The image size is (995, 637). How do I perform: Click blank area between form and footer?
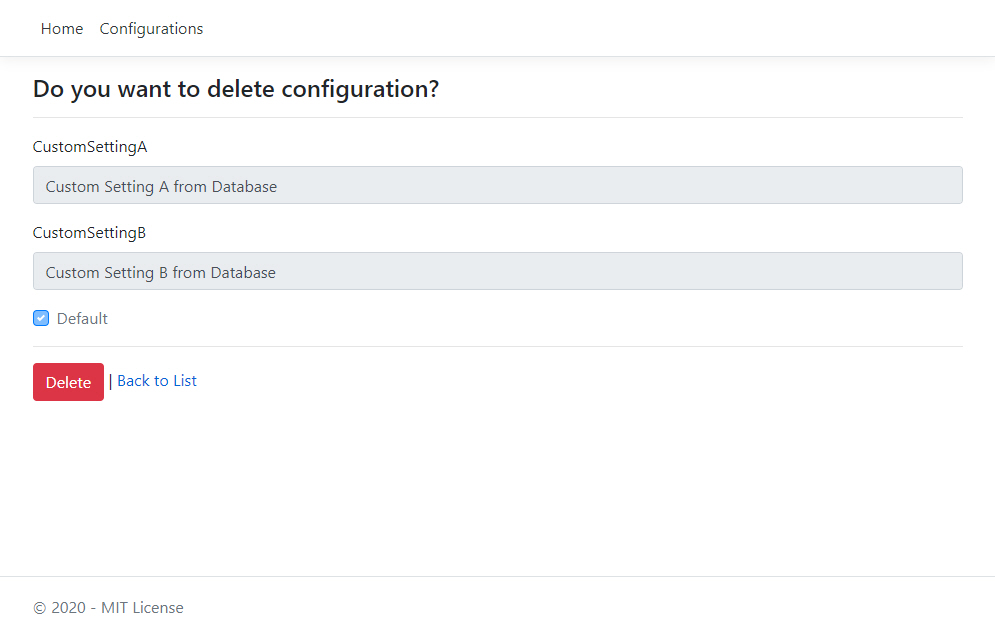point(497,490)
